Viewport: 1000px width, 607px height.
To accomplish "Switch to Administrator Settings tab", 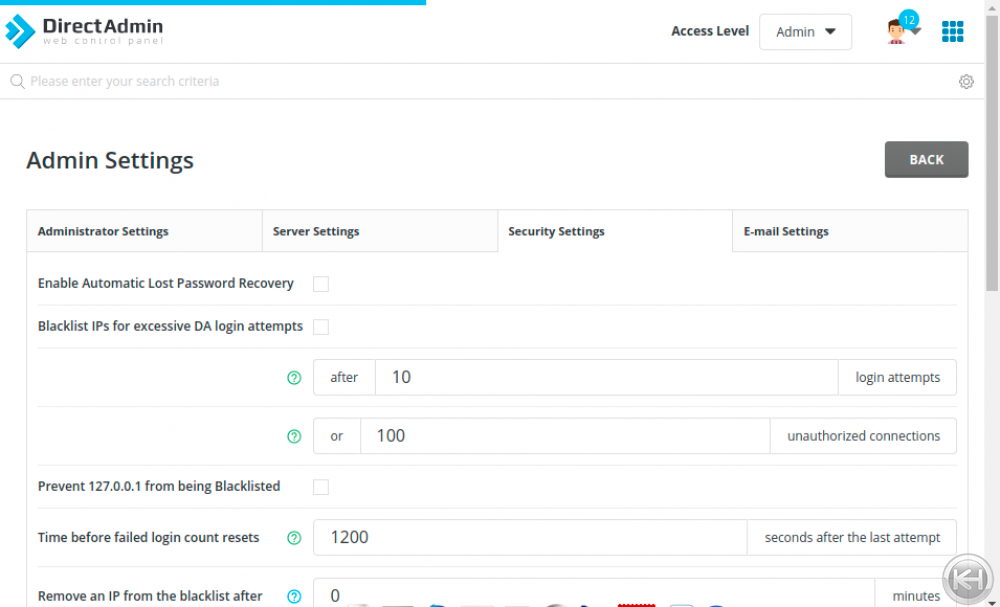I will 144,232.
